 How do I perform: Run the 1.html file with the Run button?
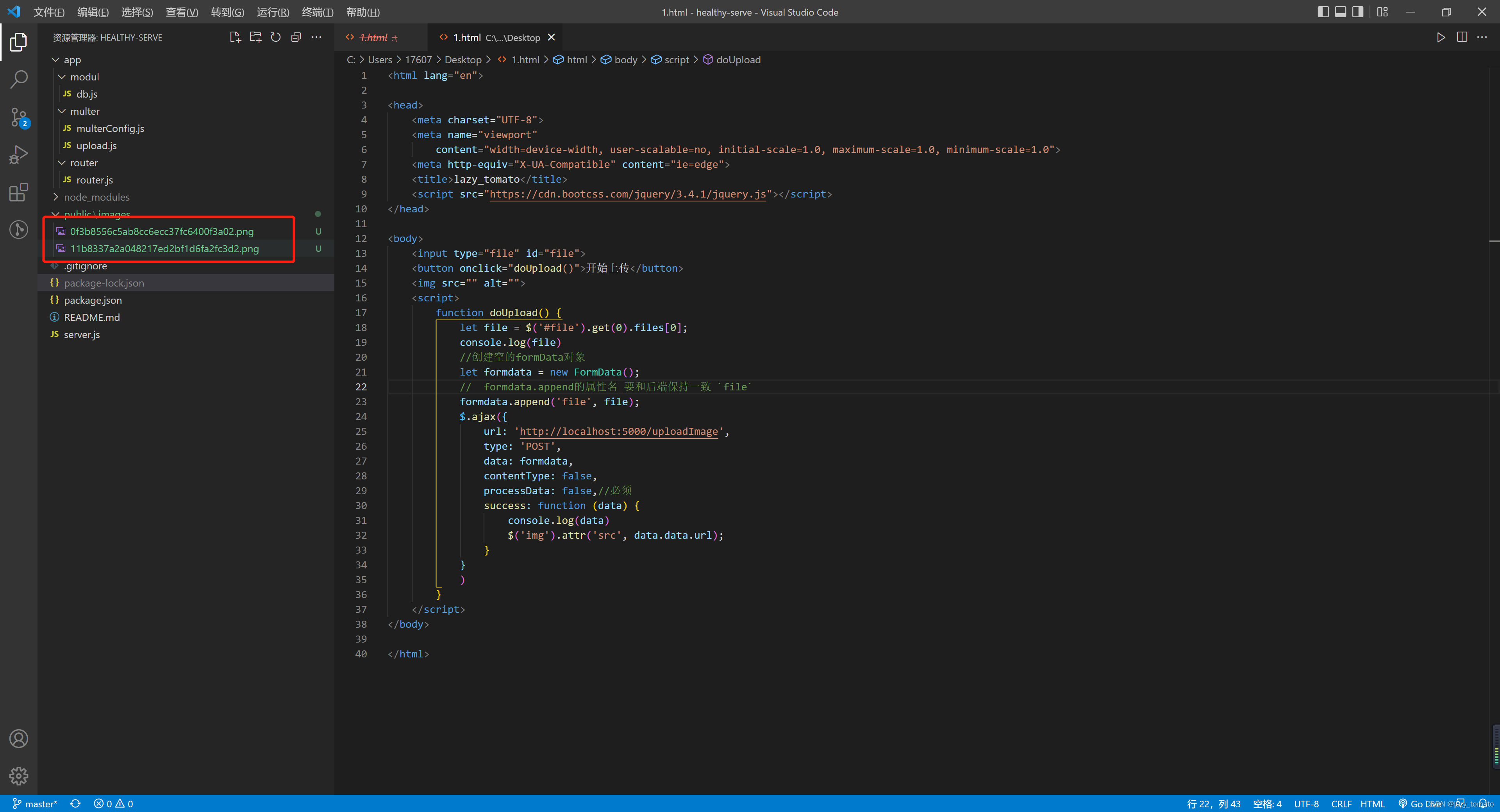point(1441,37)
